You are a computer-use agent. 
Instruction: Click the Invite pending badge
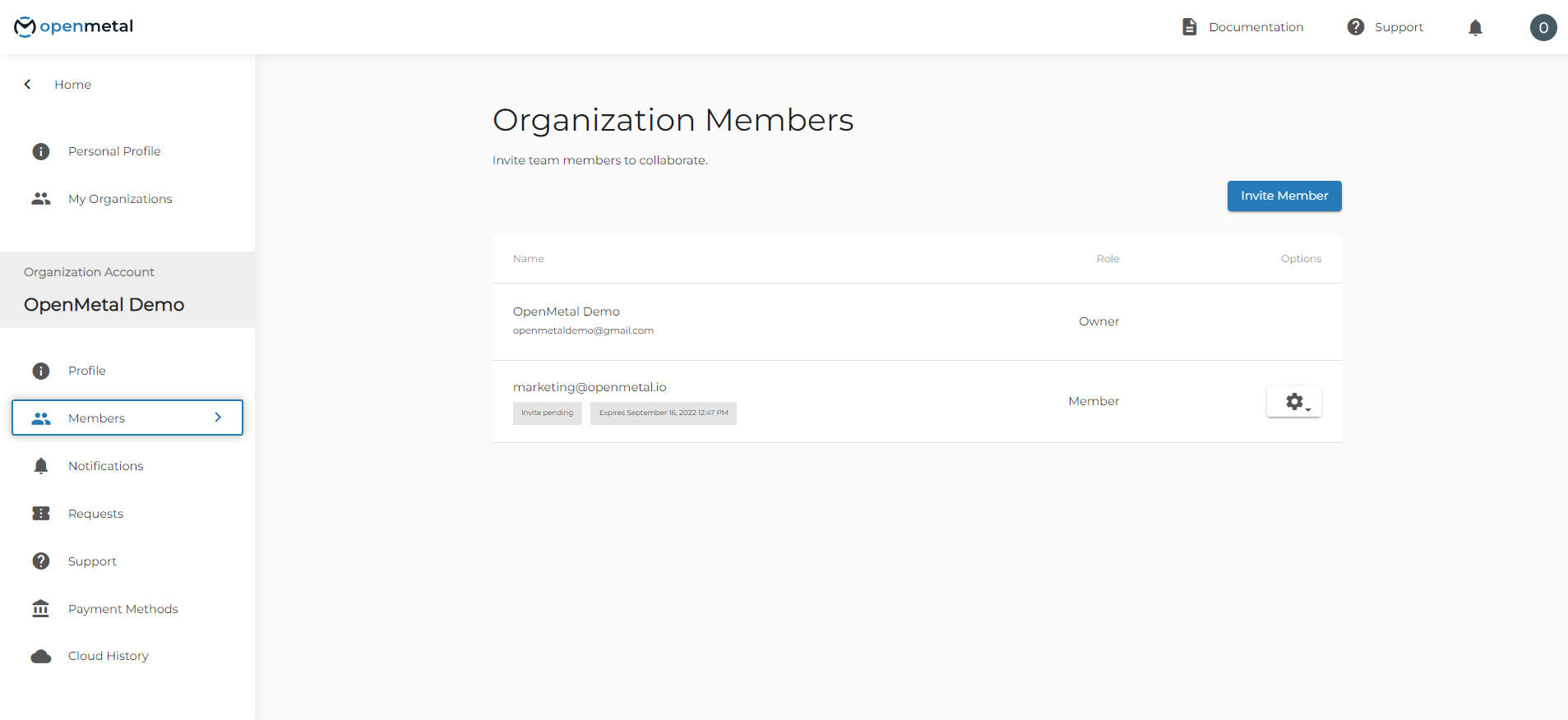pyautogui.click(x=548, y=413)
